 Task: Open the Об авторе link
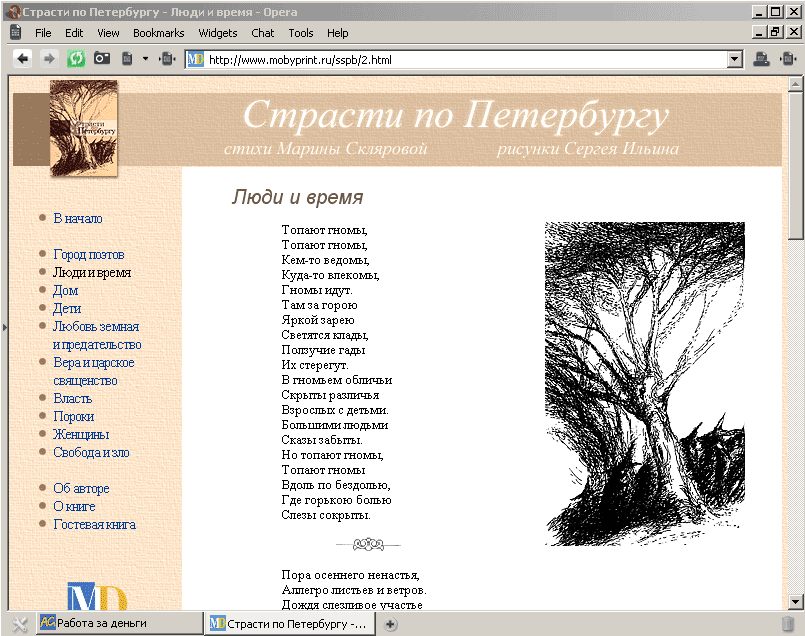tap(82, 489)
